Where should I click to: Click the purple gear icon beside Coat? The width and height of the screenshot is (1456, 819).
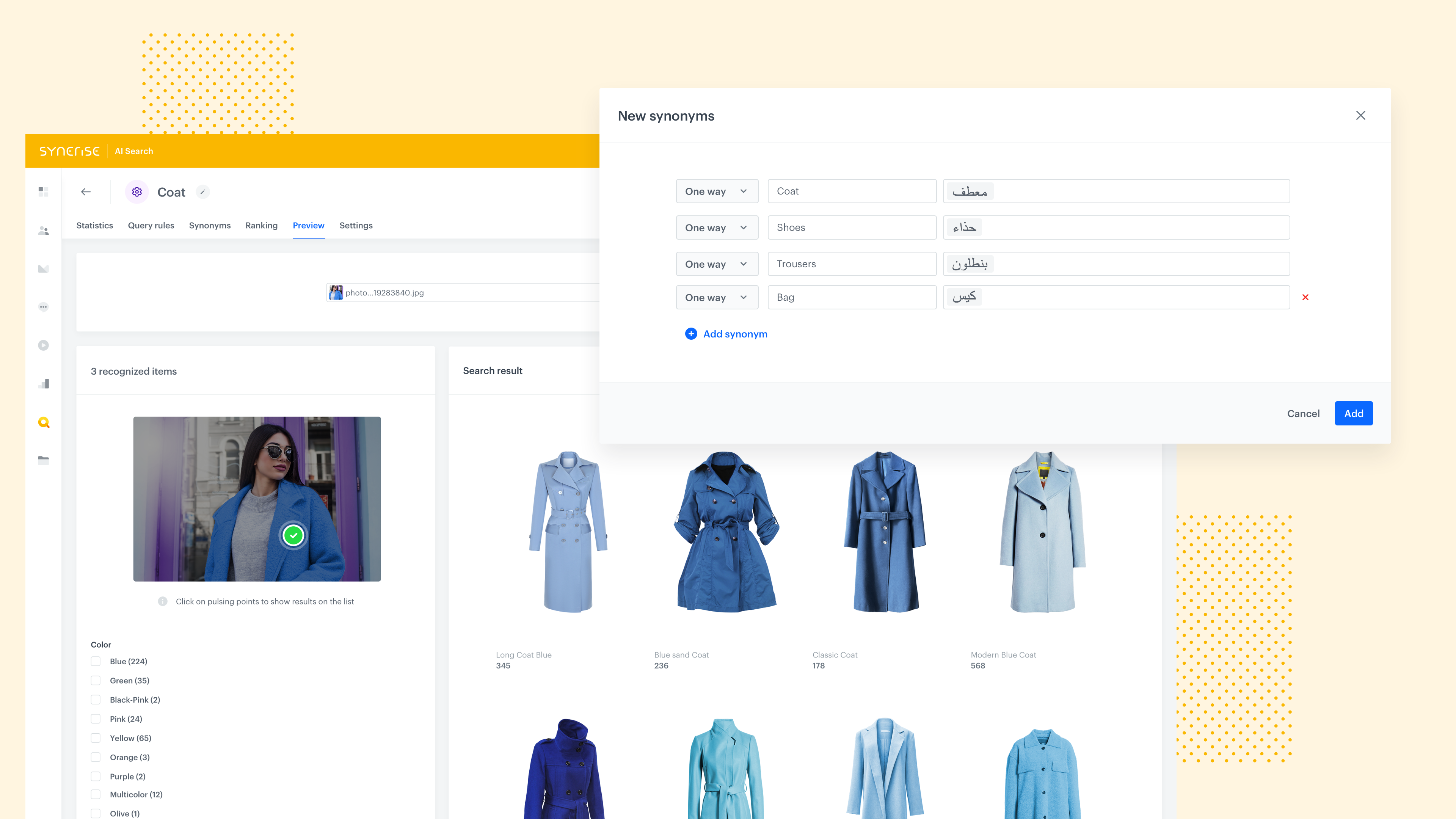pos(137,192)
